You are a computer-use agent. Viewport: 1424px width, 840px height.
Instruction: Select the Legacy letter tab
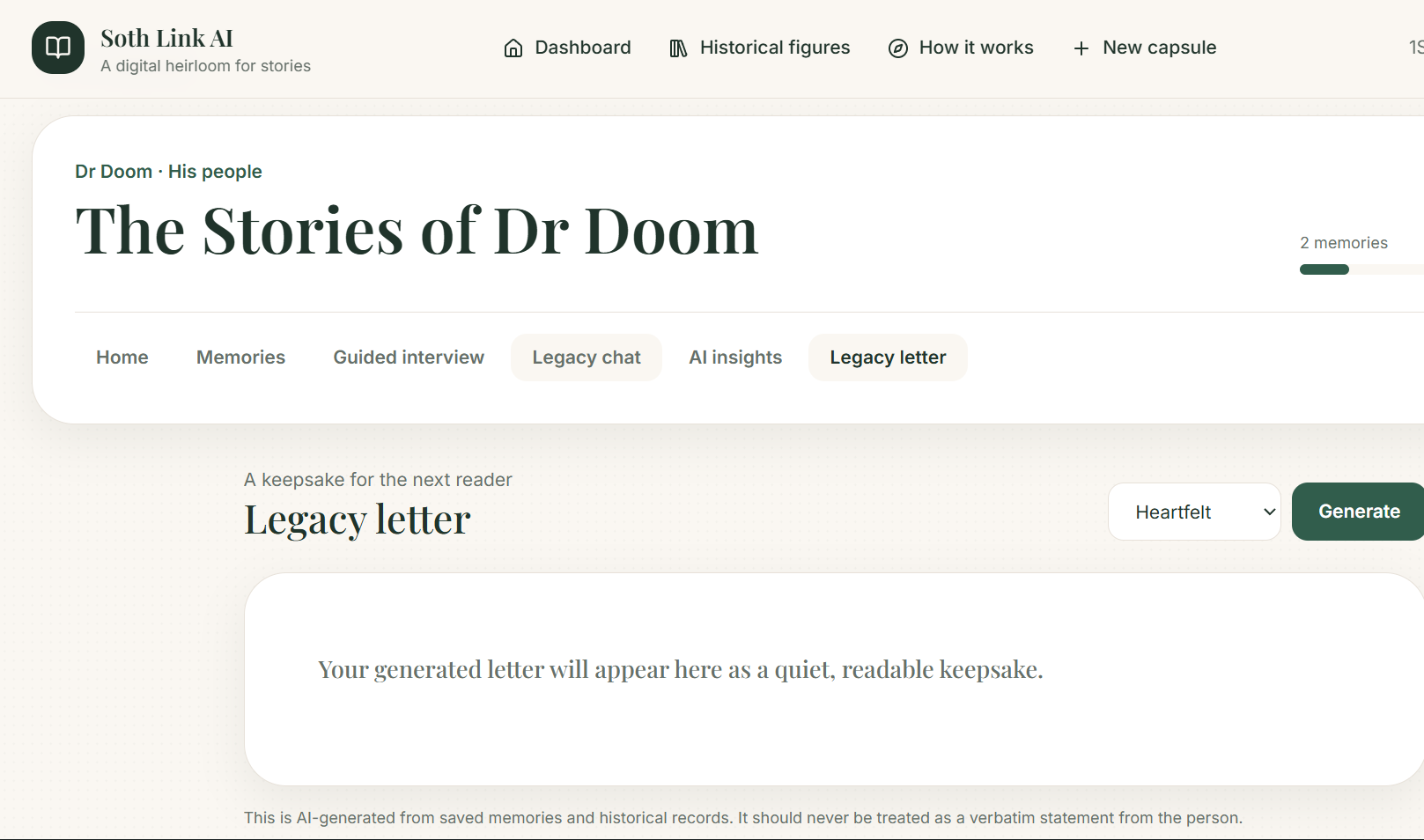coord(888,357)
